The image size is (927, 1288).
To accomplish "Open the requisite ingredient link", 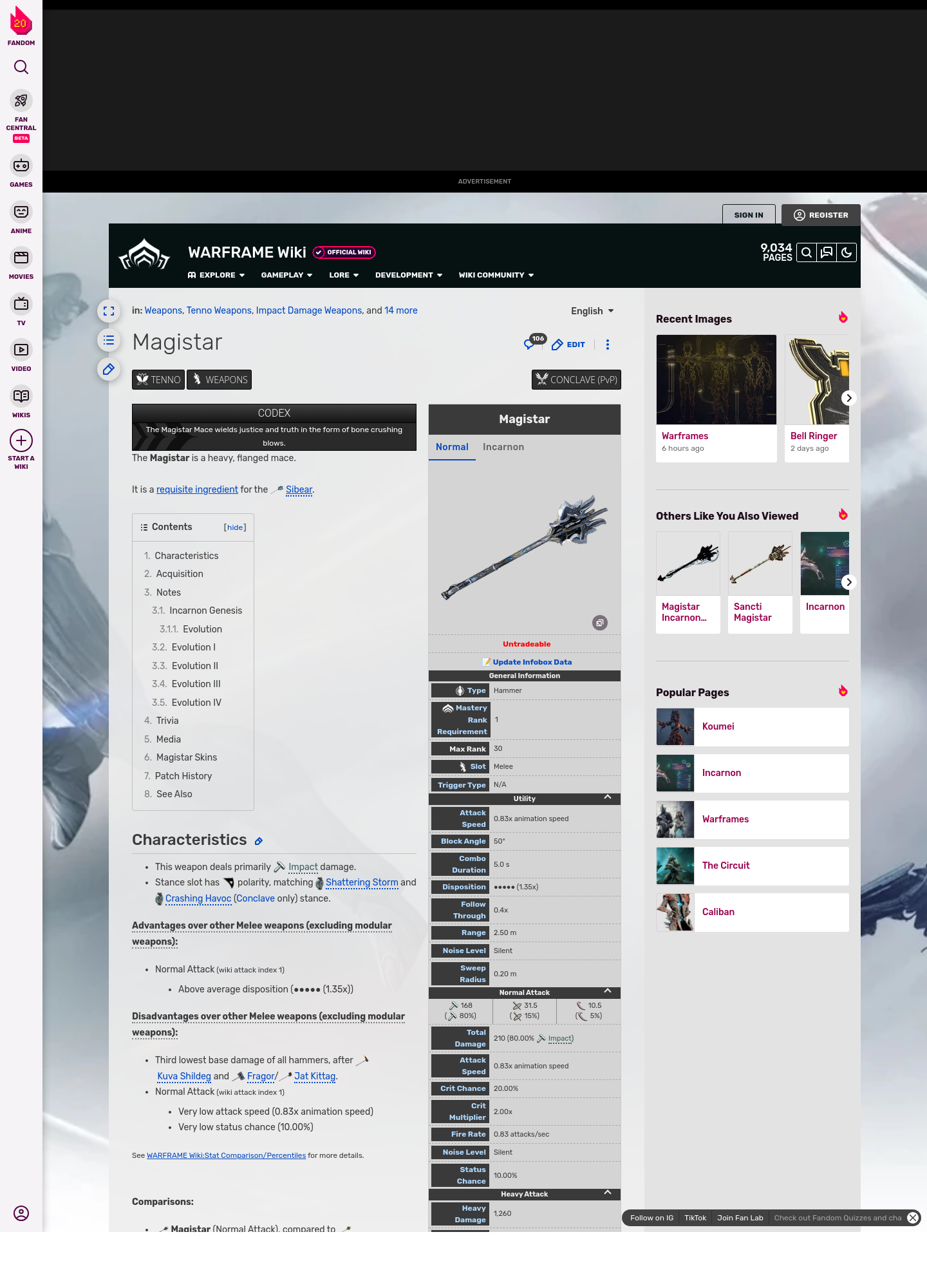I will coord(197,489).
